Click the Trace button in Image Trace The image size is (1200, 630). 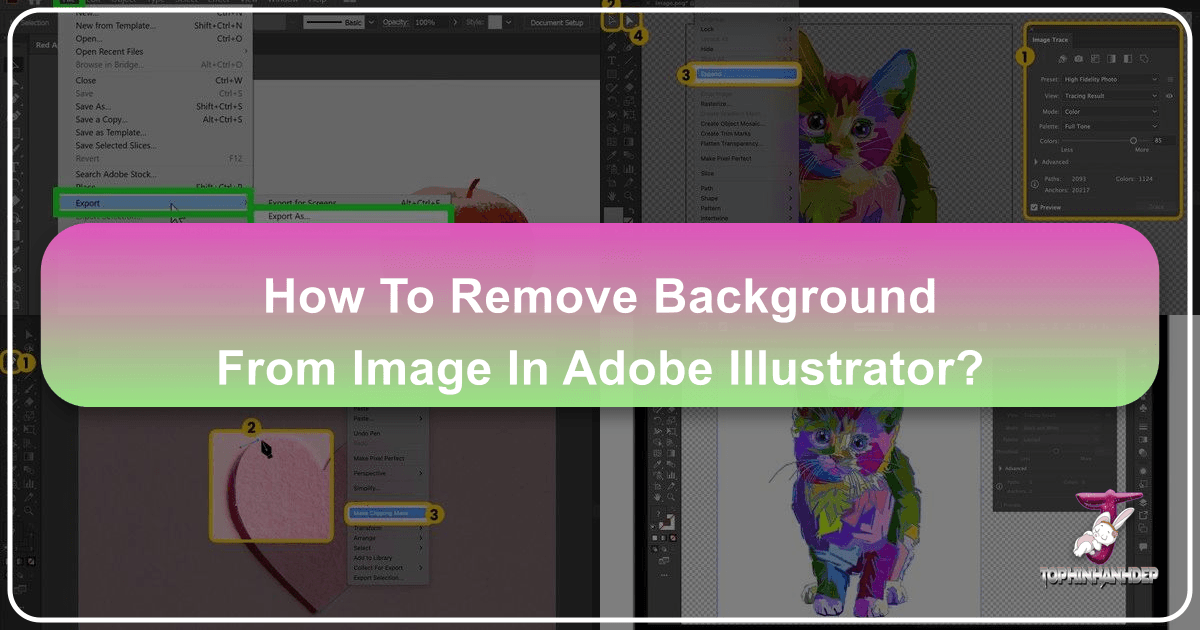(x=1158, y=205)
